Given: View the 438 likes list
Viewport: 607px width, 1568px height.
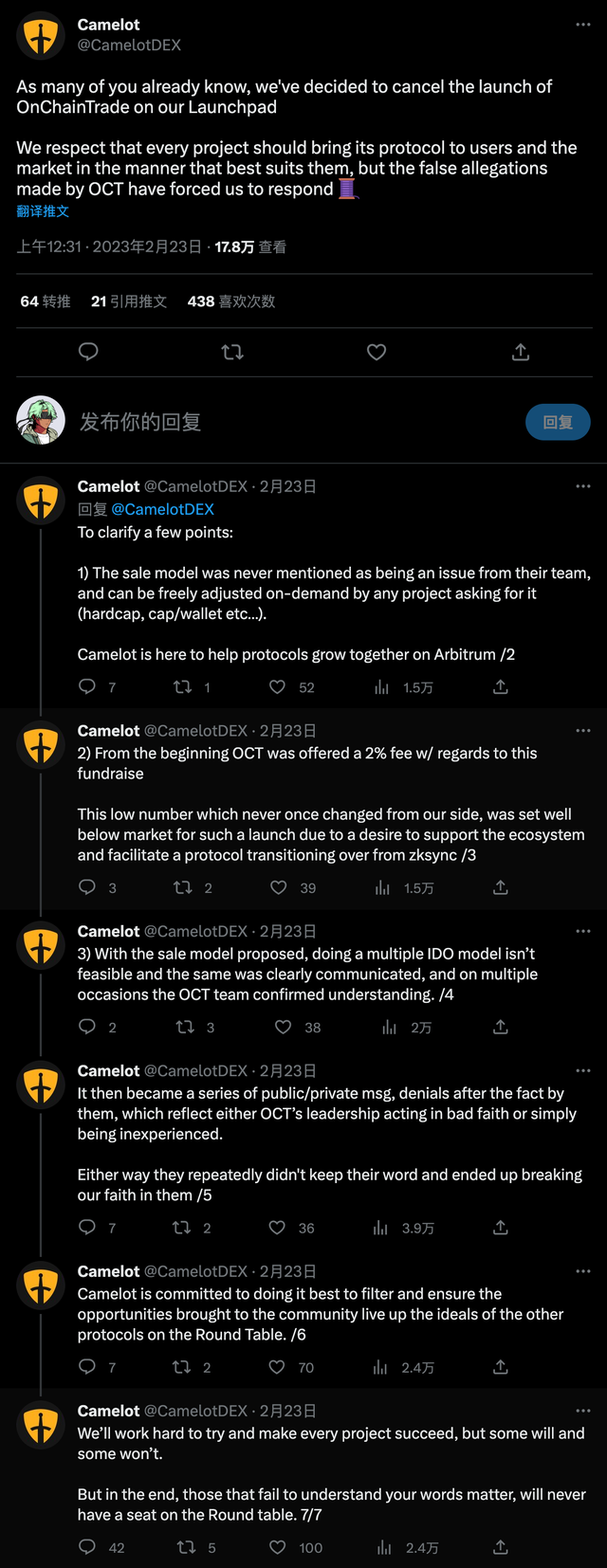Looking at the screenshot, I should pos(230,301).
